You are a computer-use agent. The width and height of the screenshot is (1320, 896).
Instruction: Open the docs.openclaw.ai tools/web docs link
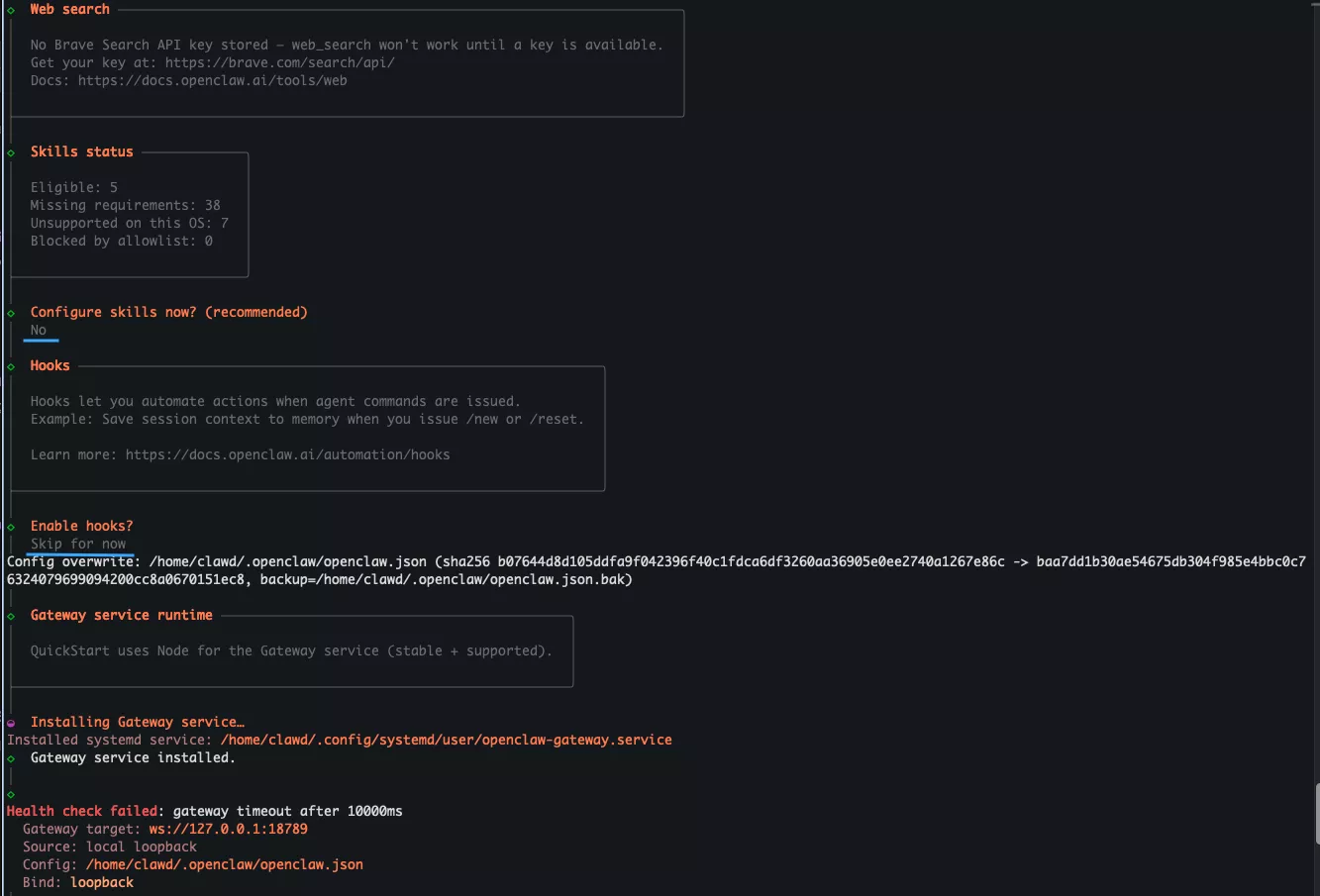(x=212, y=80)
